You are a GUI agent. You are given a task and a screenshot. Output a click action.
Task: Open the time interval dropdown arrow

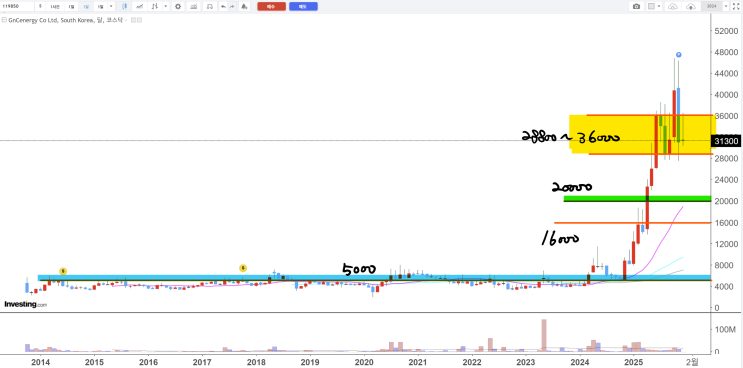tap(111, 6)
